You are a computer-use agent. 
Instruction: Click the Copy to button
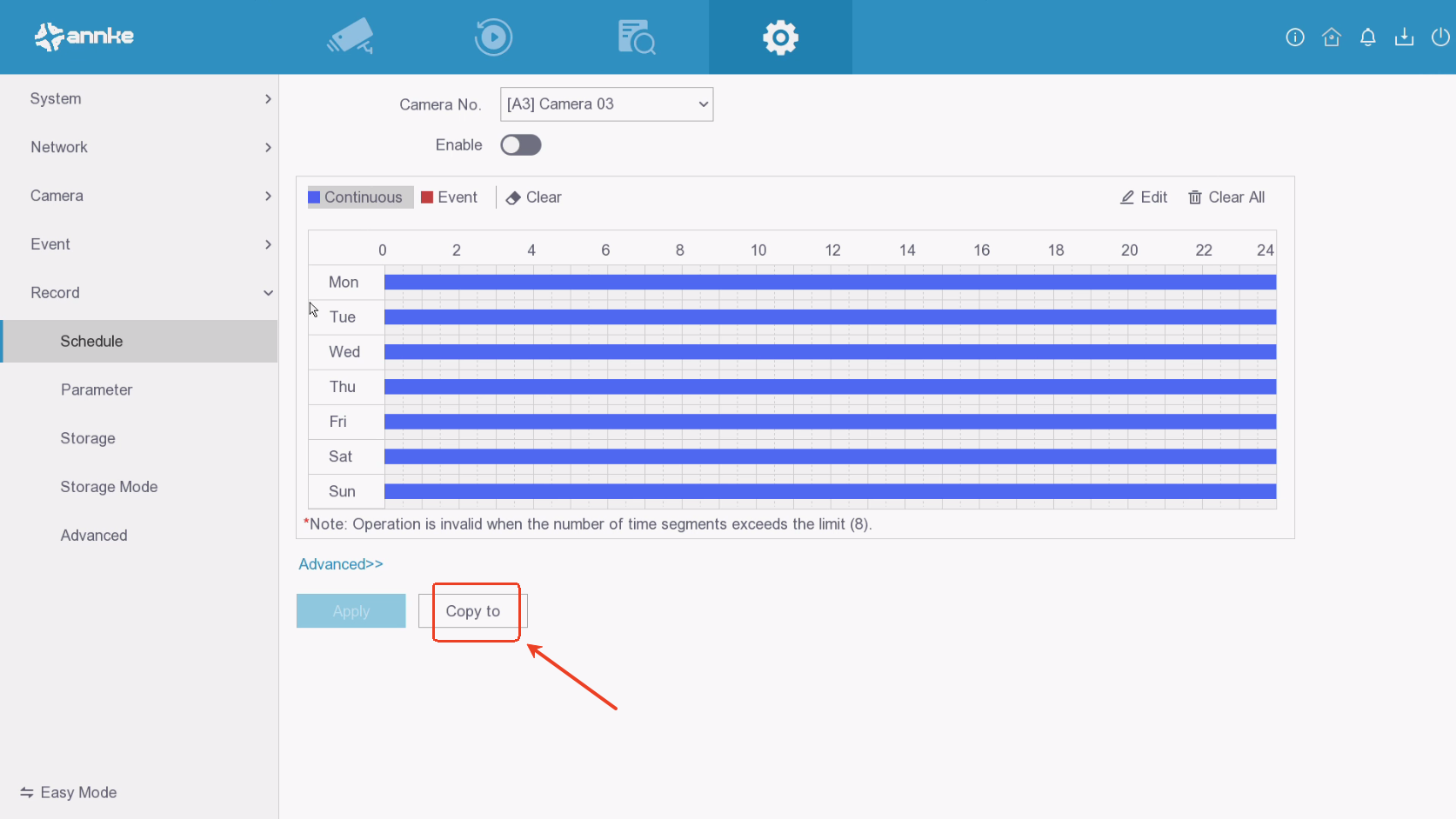pyautogui.click(x=473, y=611)
